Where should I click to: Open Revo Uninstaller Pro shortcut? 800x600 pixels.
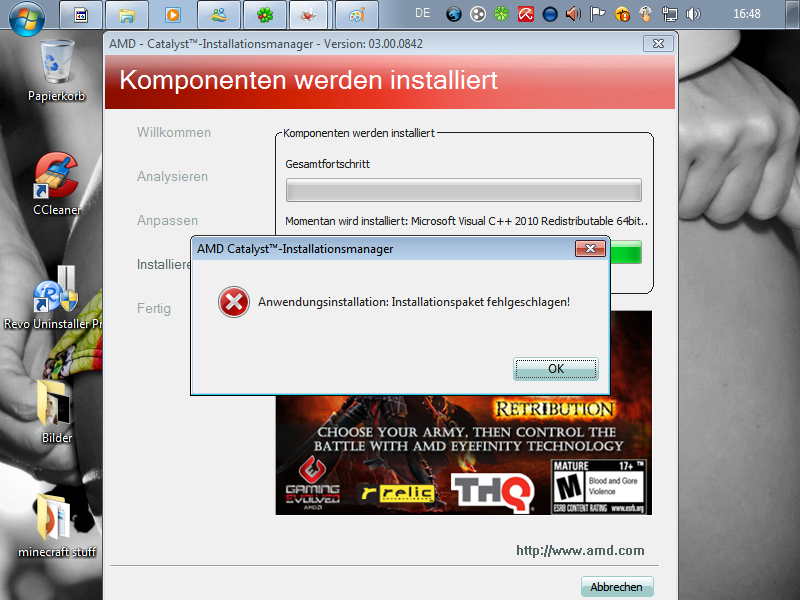point(53,297)
